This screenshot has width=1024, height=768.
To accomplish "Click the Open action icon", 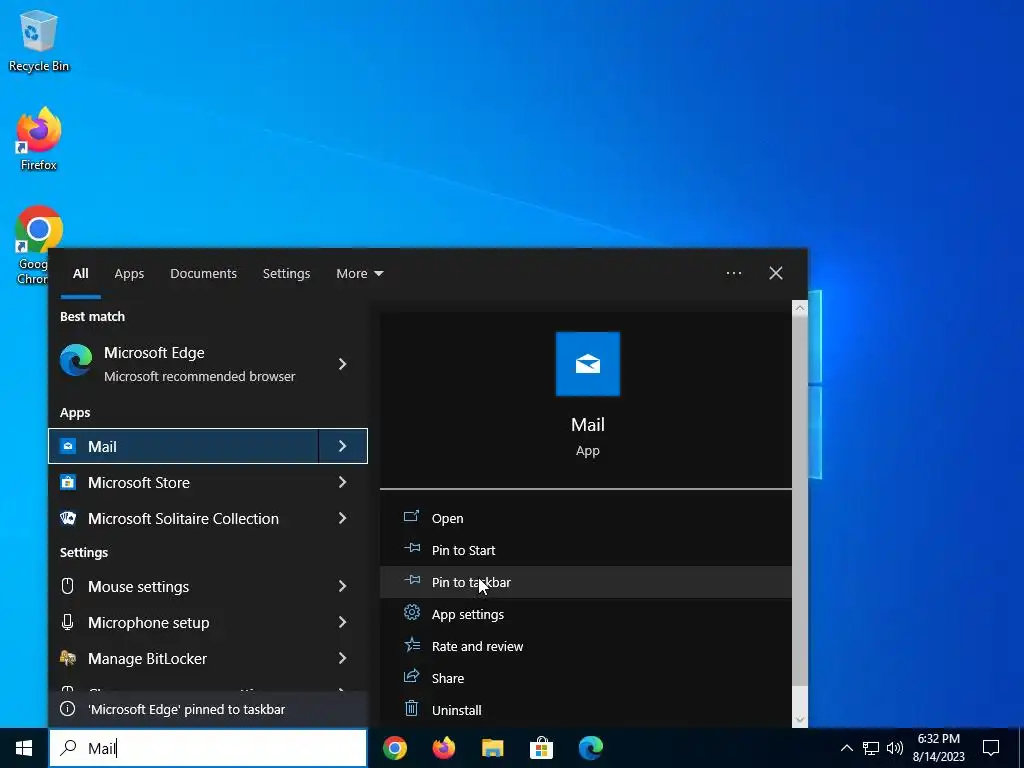I will click(411, 517).
